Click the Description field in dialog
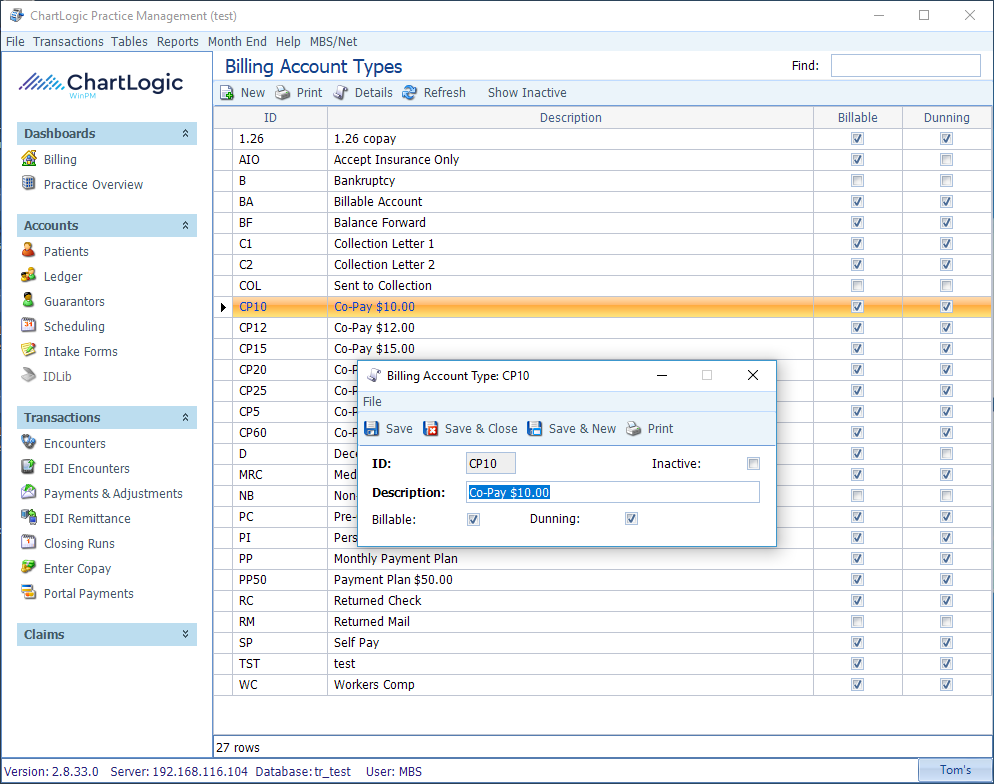The width and height of the screenshot is (994, 784). [x=612, y=492]
